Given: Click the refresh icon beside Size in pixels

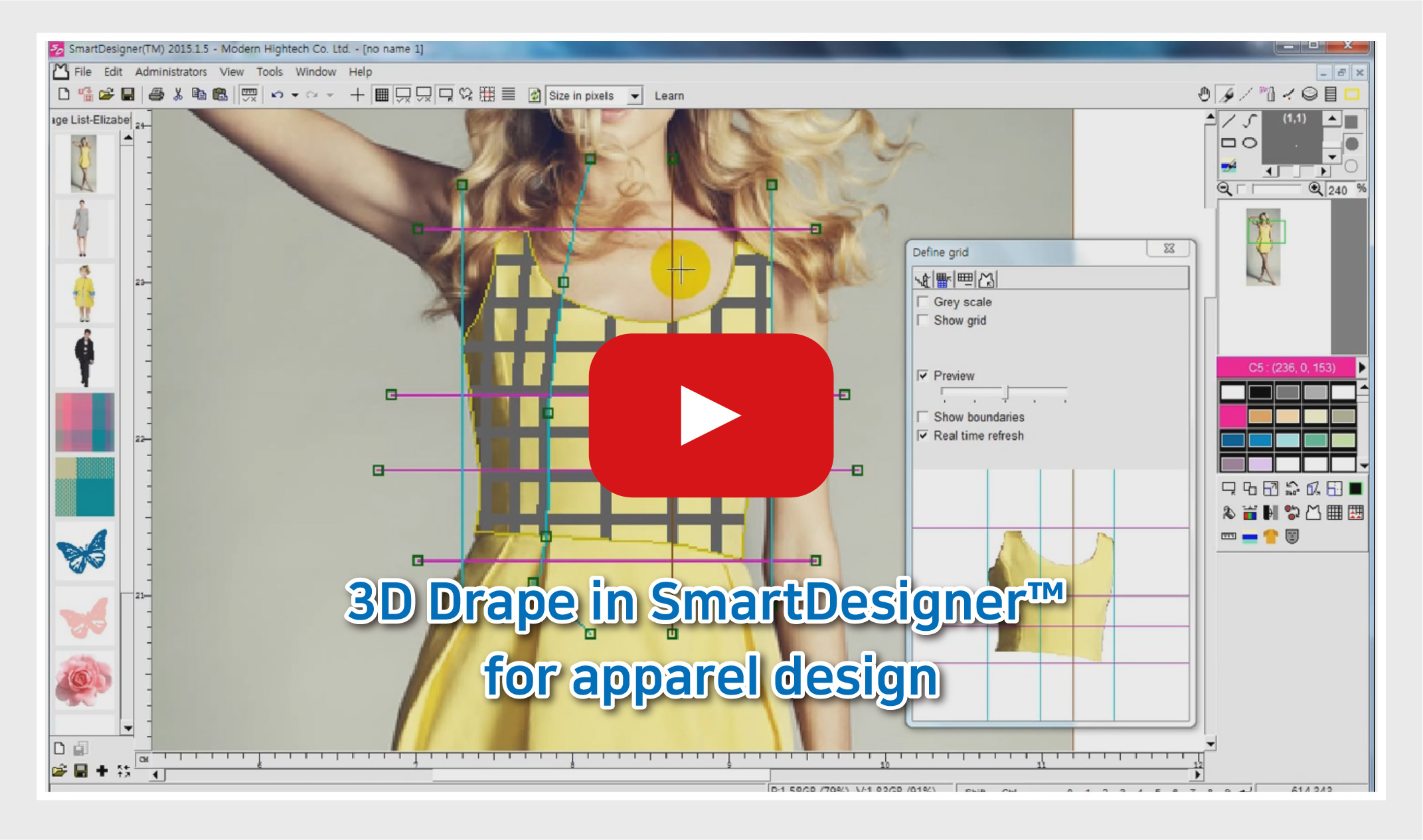Looking at the screenshot, I should (x=535, y=95).
